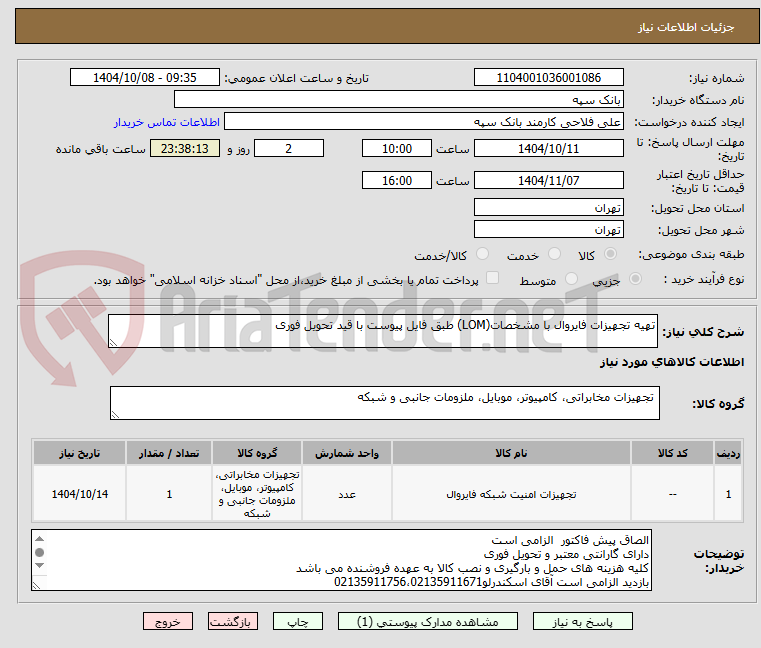This screenshot has width=761, height=648.
Task: Click the تعداد / مقدار column header
Action: 169,453
